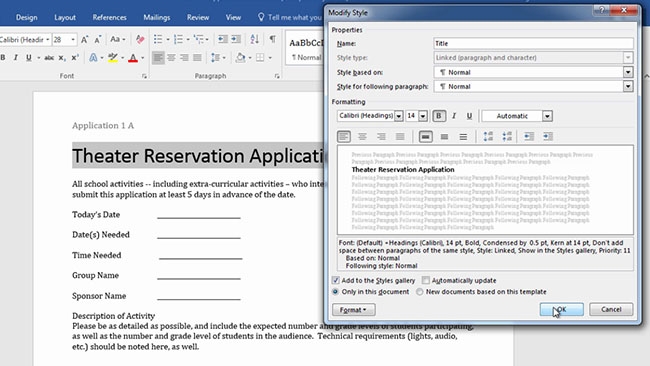Open dialog font size dropdown

click(x=422, y=116)
